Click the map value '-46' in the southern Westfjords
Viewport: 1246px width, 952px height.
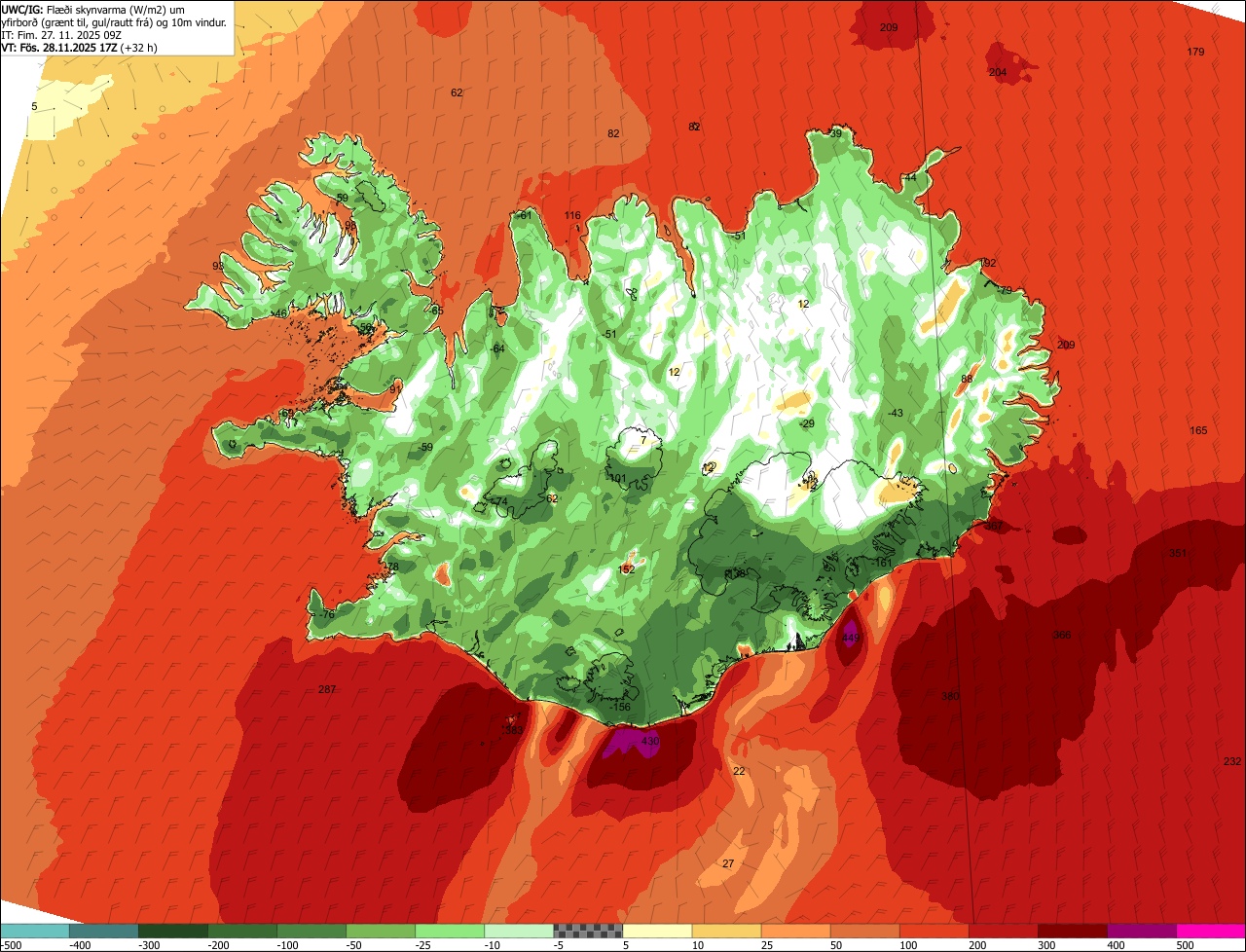(x=279, y=313)
